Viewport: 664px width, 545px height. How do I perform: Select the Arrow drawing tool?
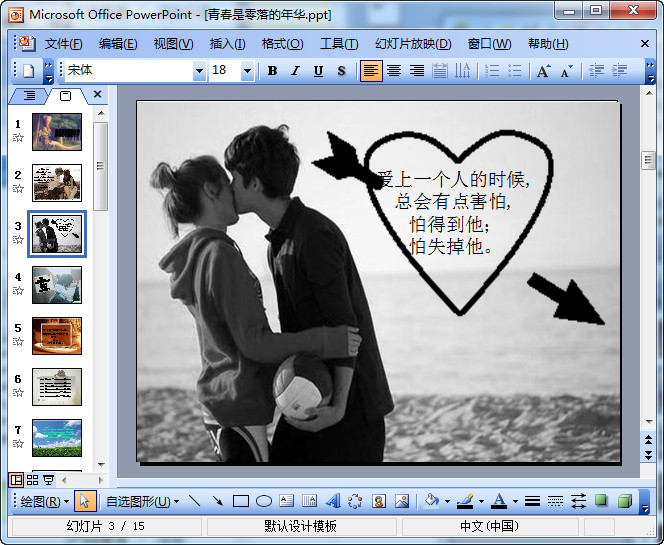click(218, 501)
